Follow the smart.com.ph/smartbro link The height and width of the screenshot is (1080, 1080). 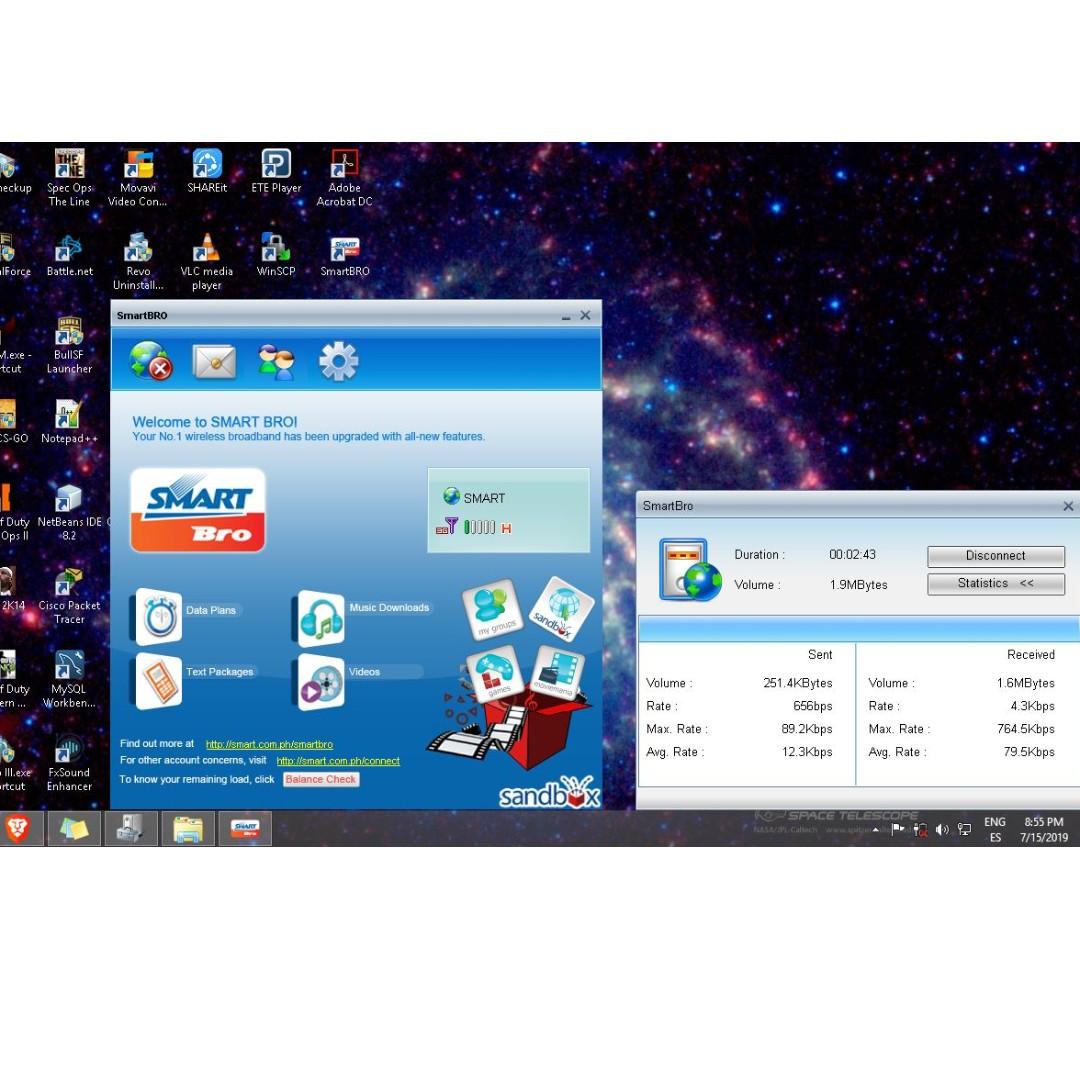tap(269, 745)
